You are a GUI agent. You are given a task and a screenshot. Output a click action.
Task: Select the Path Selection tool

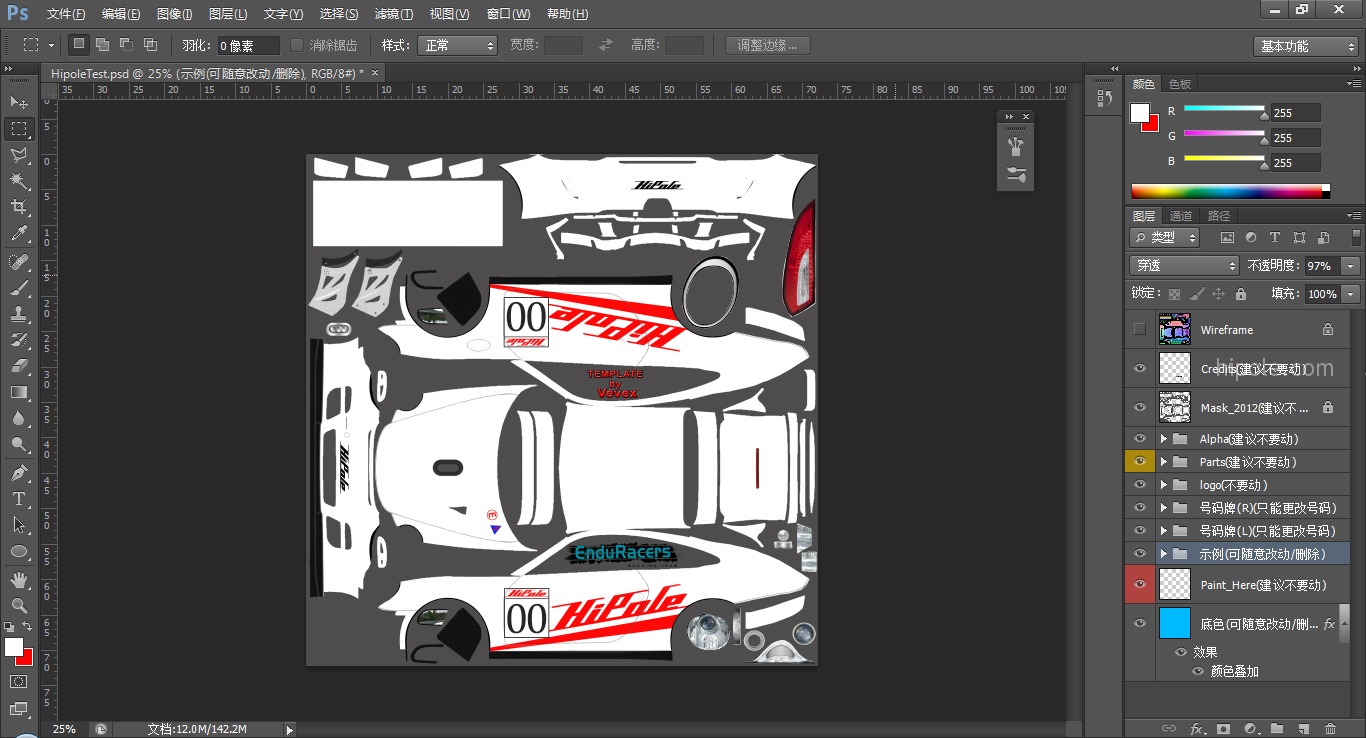(19, 525)
